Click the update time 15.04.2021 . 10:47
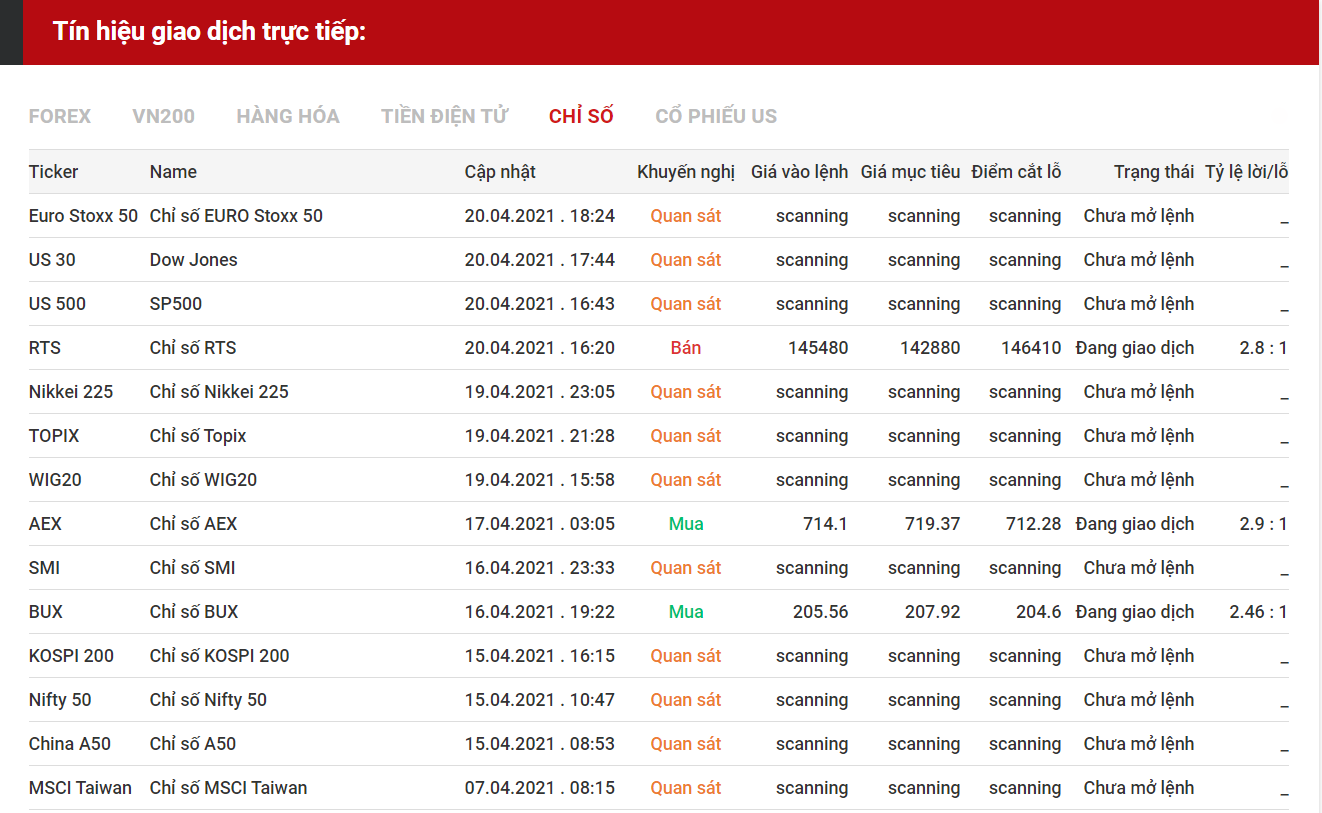The width and height of the screenshot is (1322, 813). pos(540,700)
